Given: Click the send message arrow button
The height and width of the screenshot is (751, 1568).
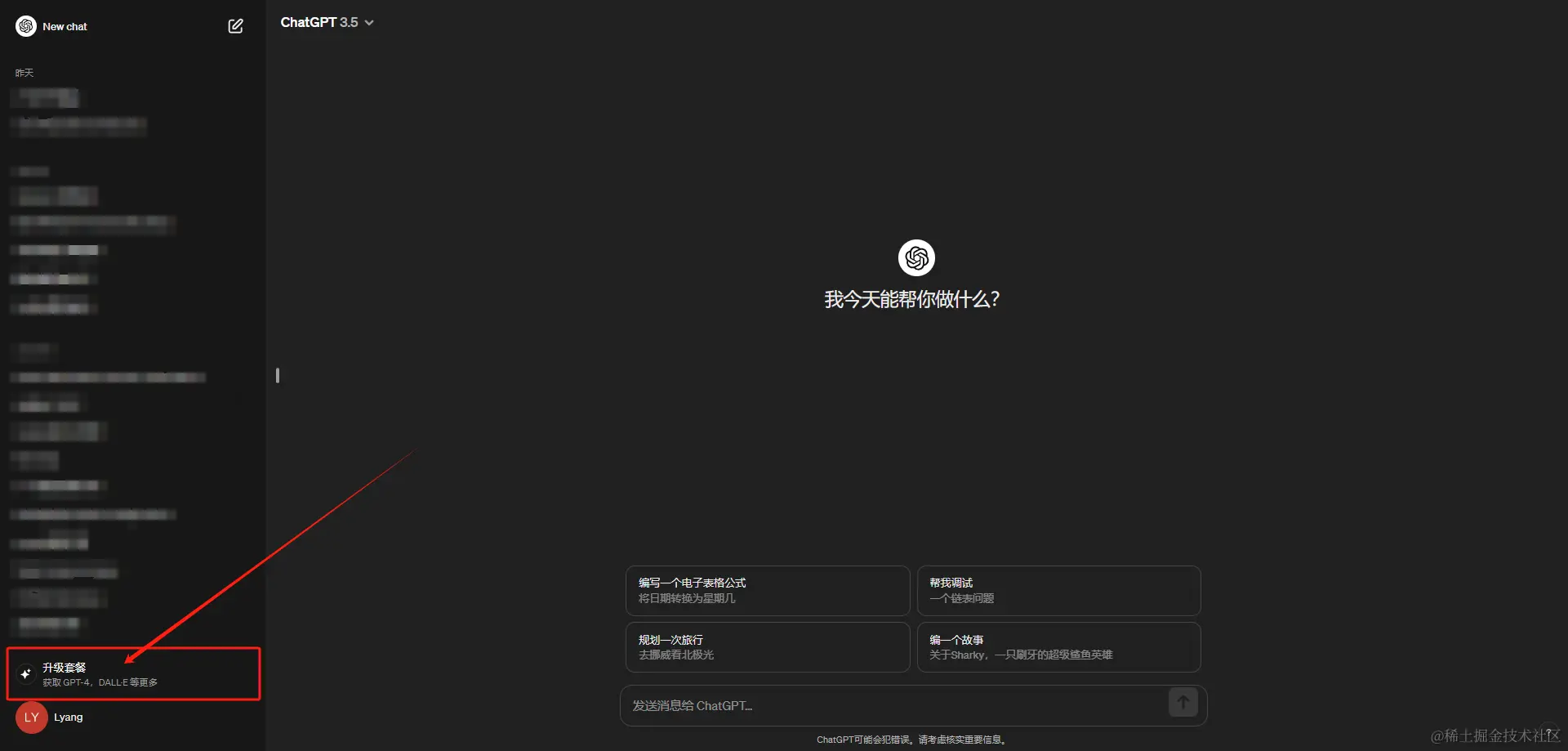Looking at the screenshot, I should (x=1183, y=702).
